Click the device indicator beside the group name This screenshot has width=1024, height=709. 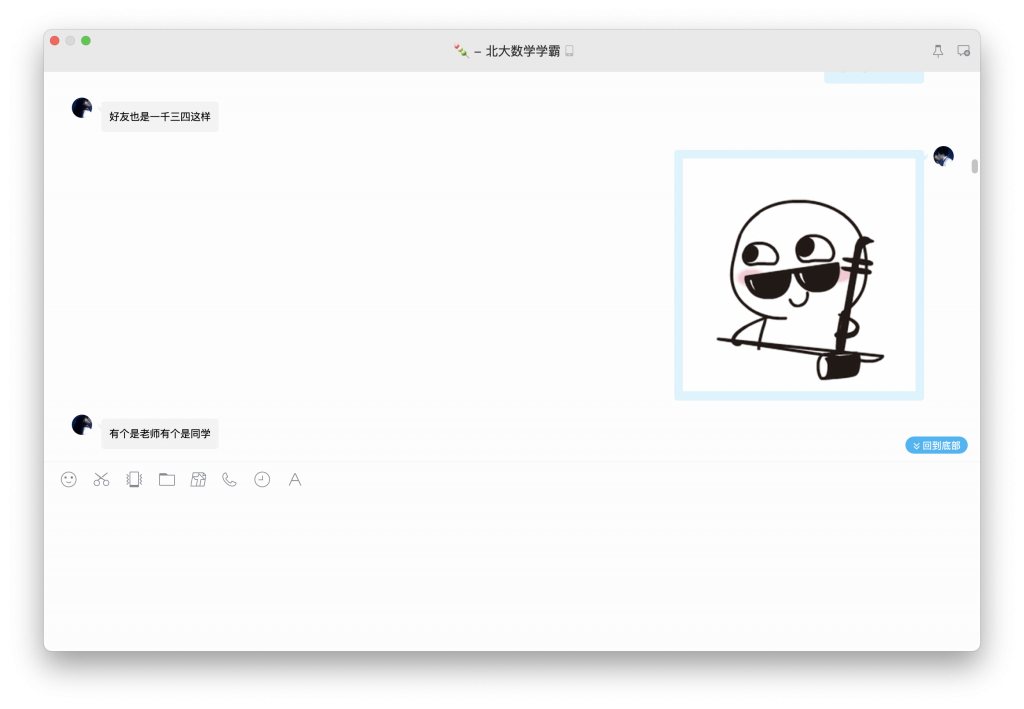pyautogui.click(x=570, y=50)
